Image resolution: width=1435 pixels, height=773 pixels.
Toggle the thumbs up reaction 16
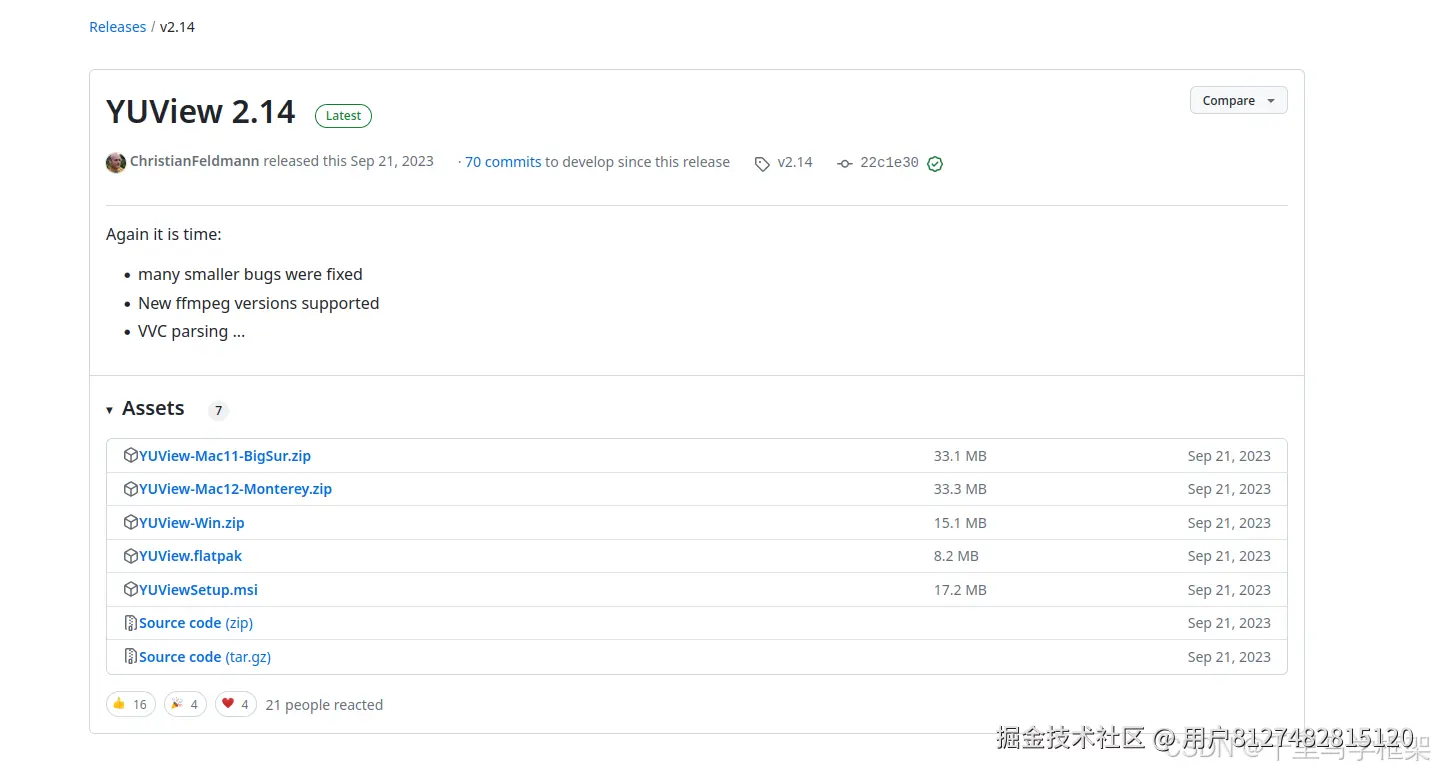[131, 704]
